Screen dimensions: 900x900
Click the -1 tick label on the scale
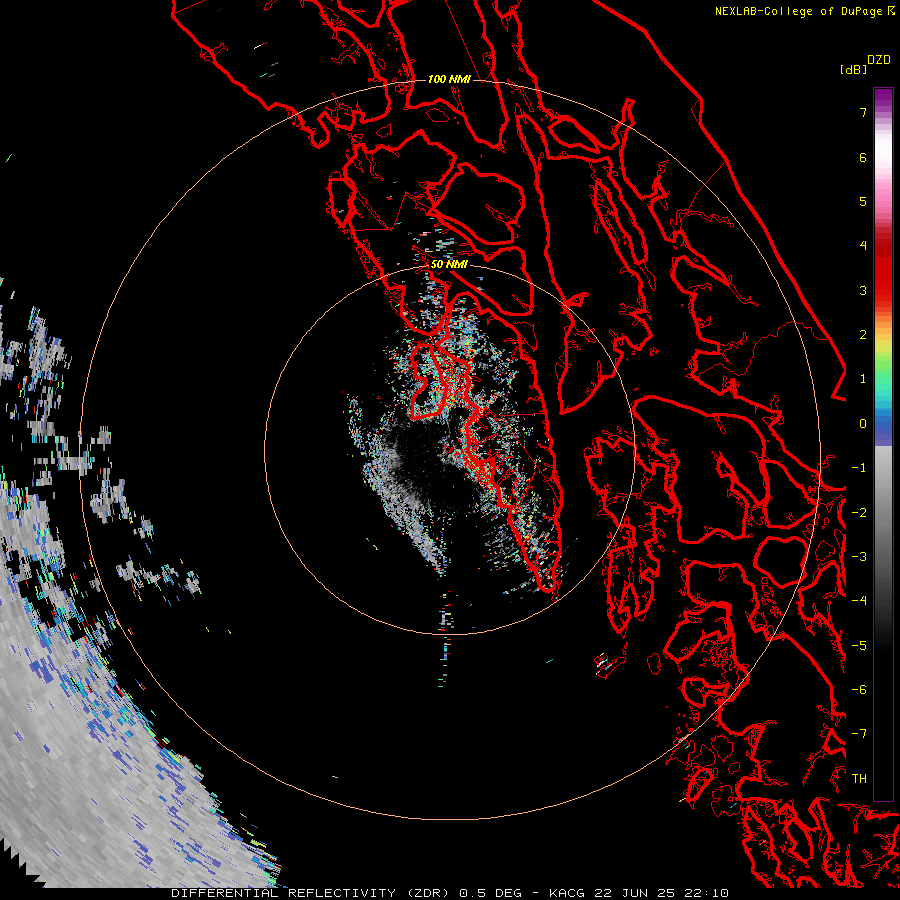click(x=859, y=468)
